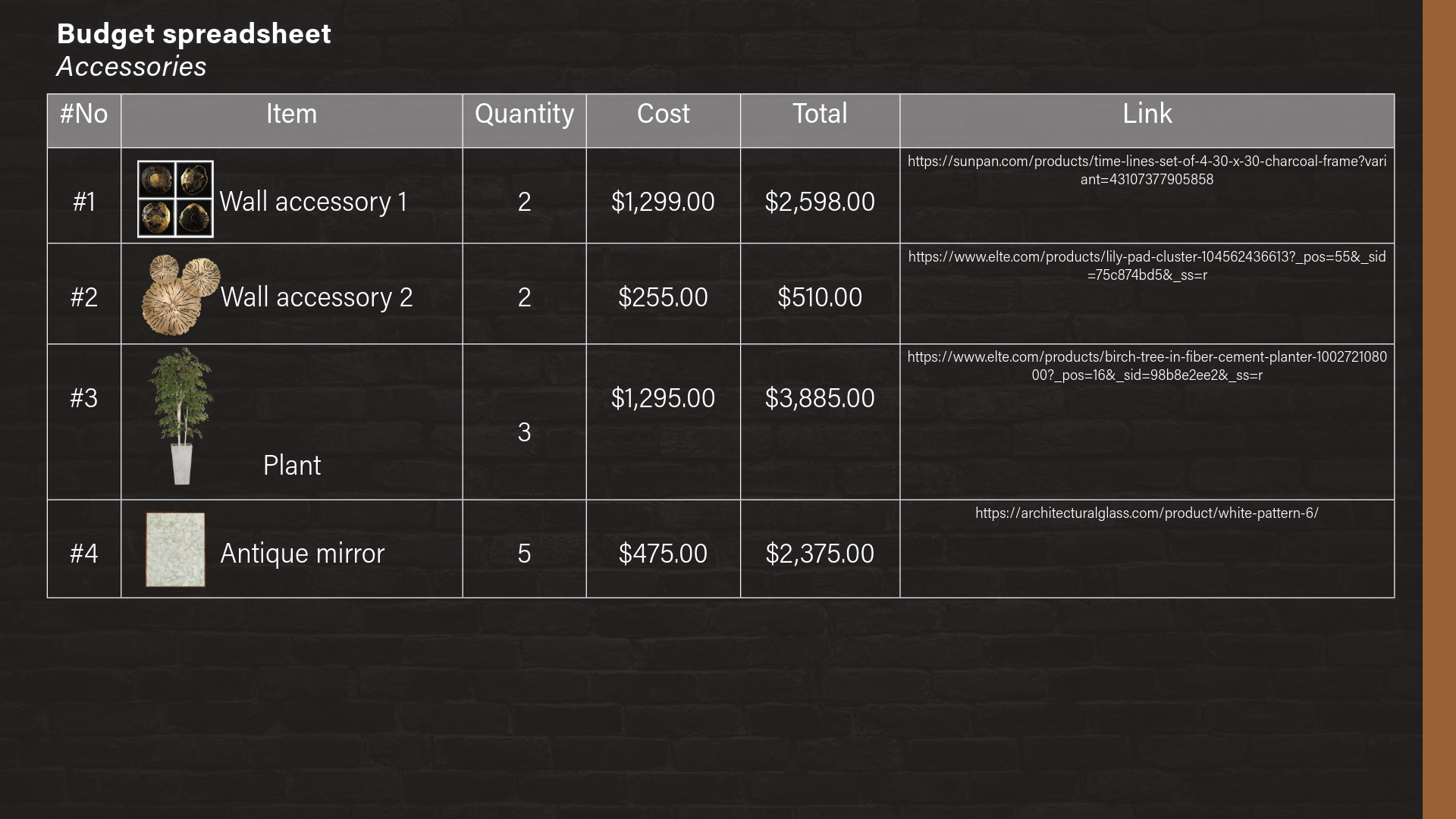
Task: Select the $3,885.00 total cell
Action: click(820, 422)
